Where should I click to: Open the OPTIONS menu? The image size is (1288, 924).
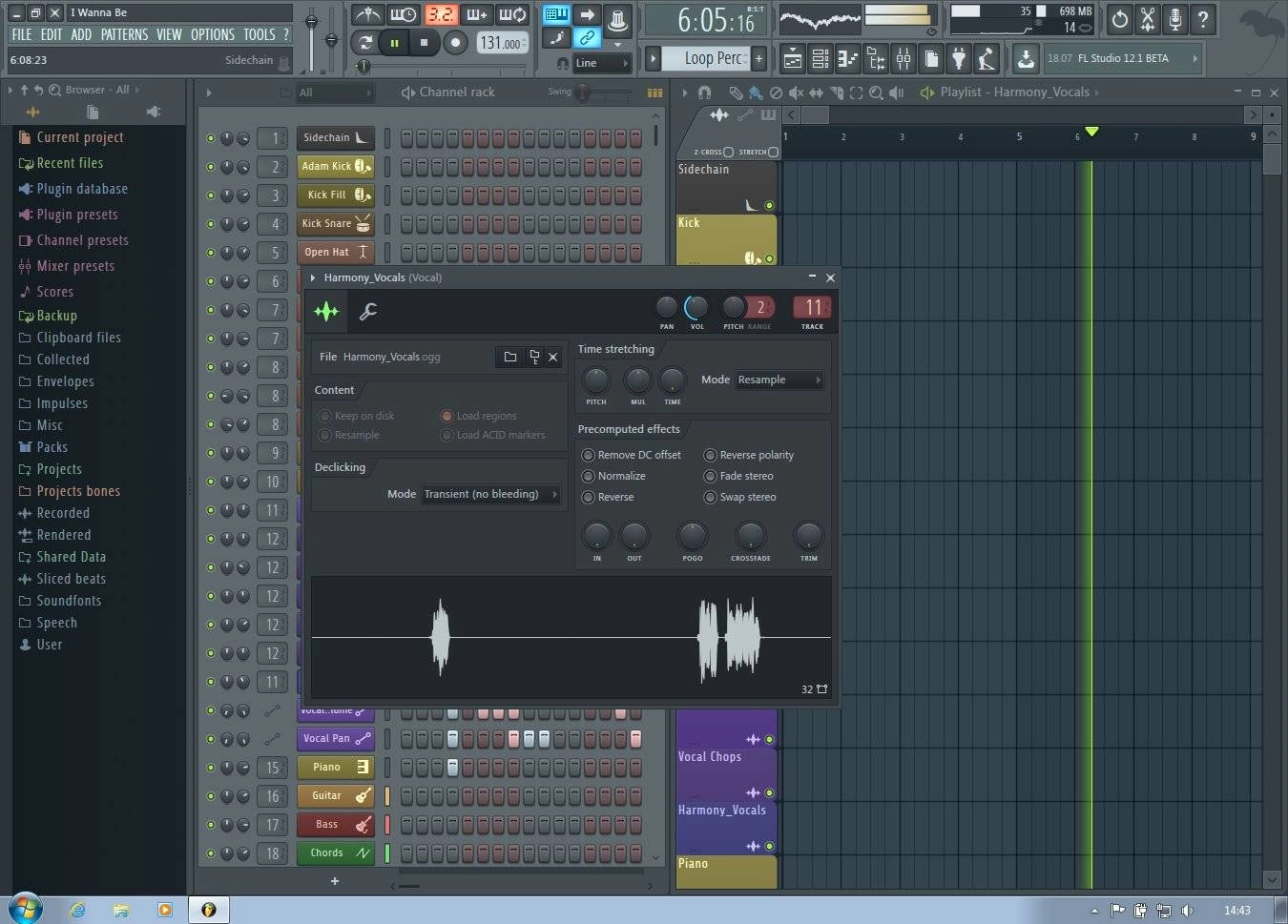click(213, 34)
